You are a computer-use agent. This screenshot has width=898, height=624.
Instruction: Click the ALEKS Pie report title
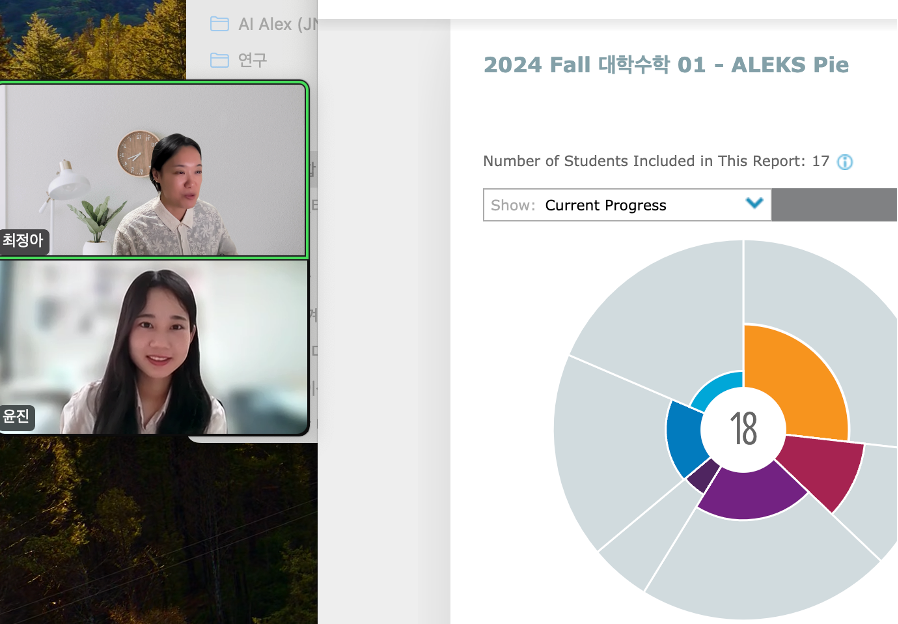pos(666,65)
